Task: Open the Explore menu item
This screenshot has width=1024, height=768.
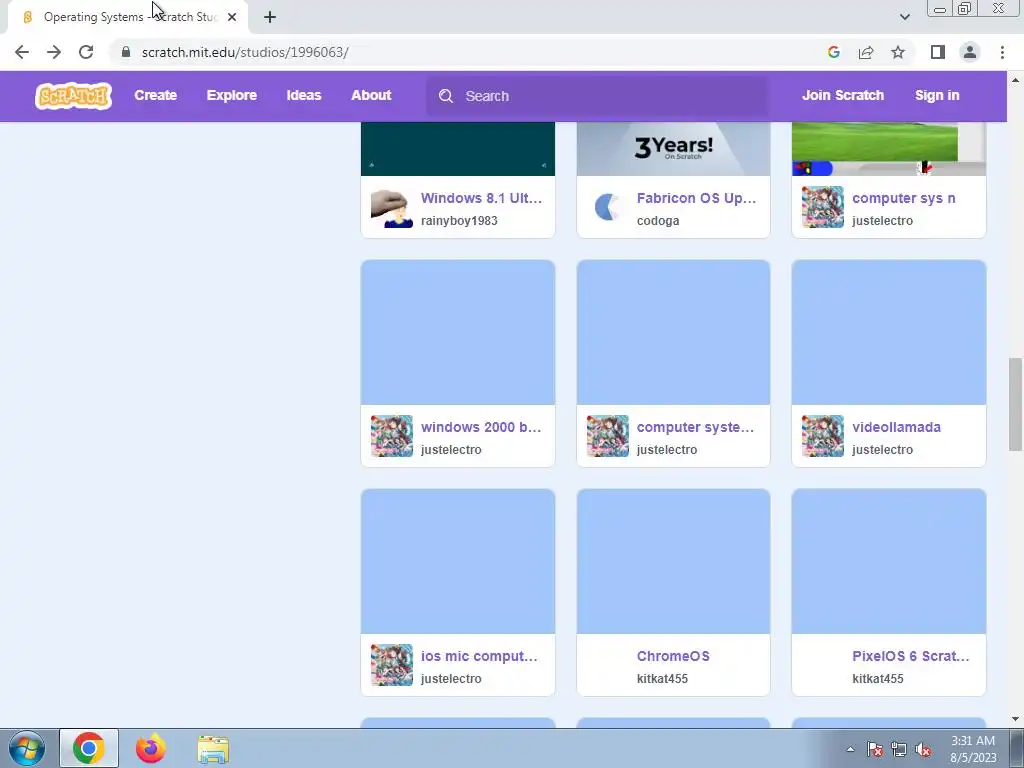Action: coord(232,95)
